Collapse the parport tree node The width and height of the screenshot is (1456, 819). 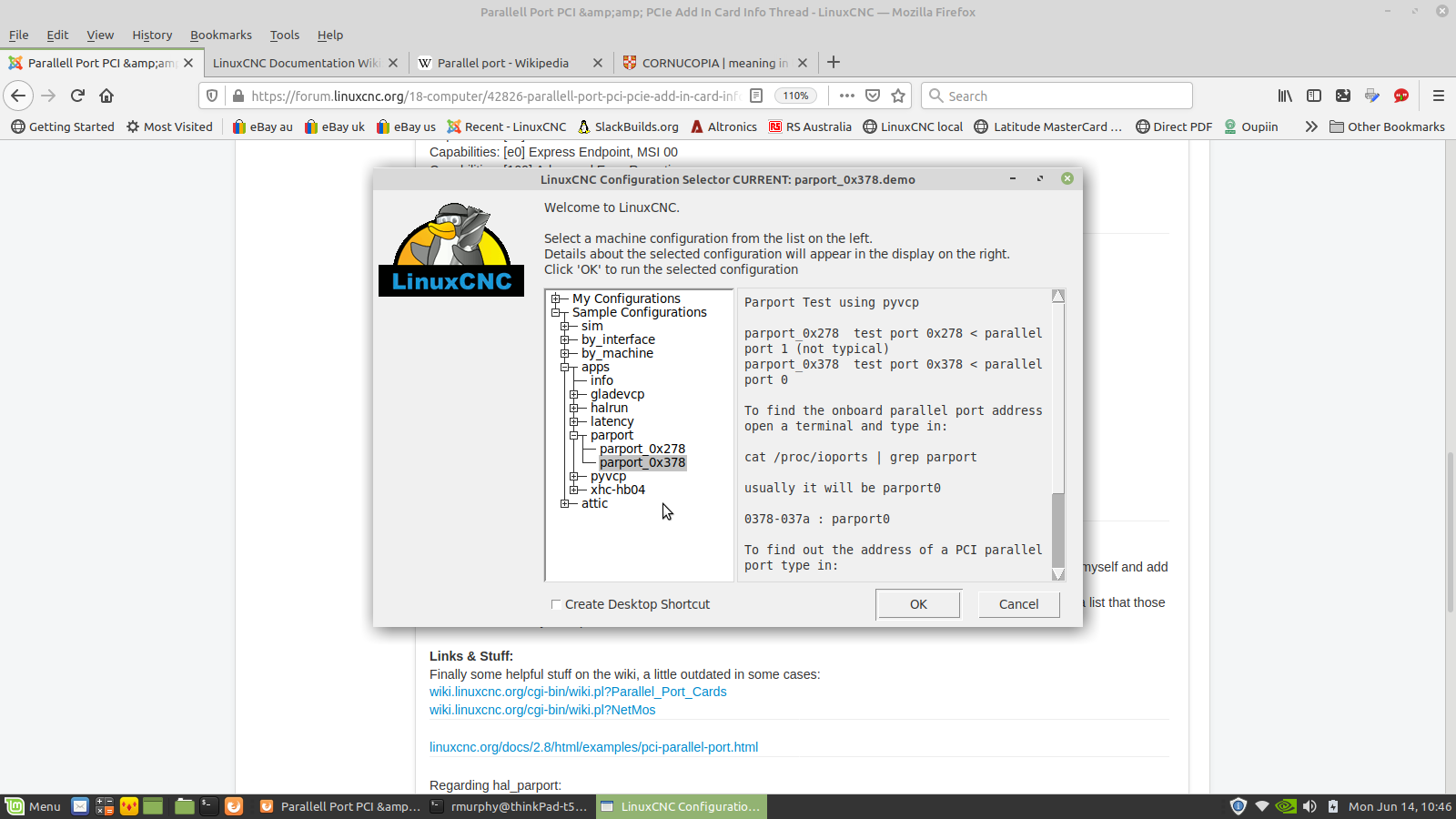pyautogui.click(x=574, y=435)
